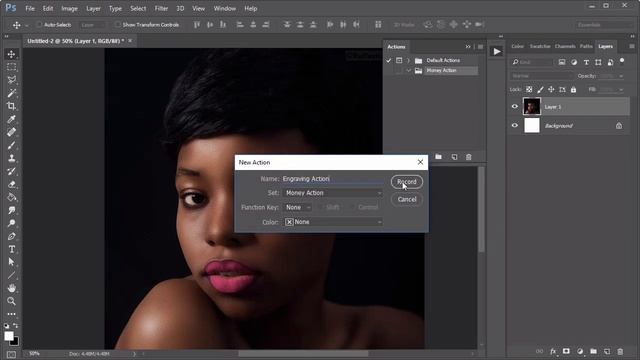This screenshot has width=640, height=360.
Task: Select the Horizontal Type tool
Action: [x=11, y=249]
